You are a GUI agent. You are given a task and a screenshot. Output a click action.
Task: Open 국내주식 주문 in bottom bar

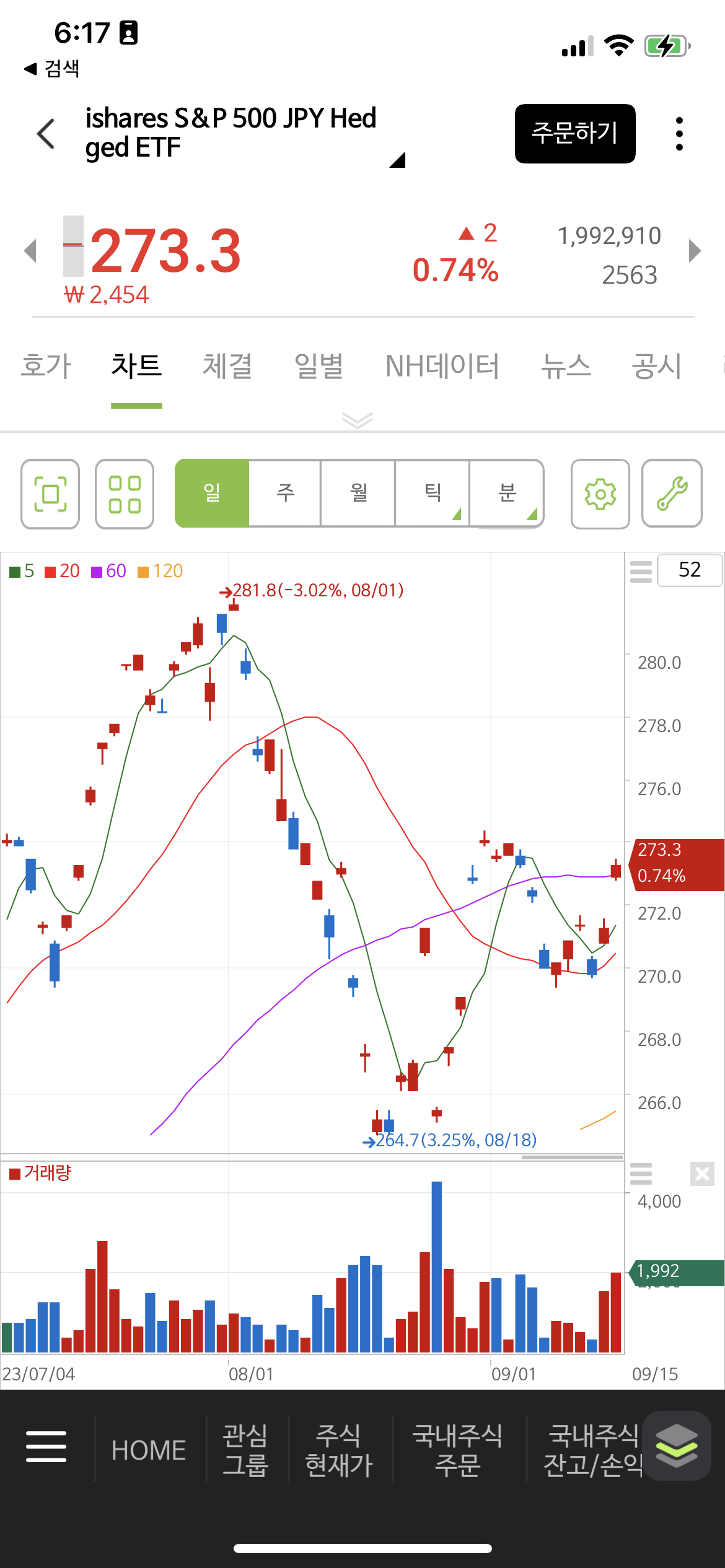click(x=457, y=1450)
